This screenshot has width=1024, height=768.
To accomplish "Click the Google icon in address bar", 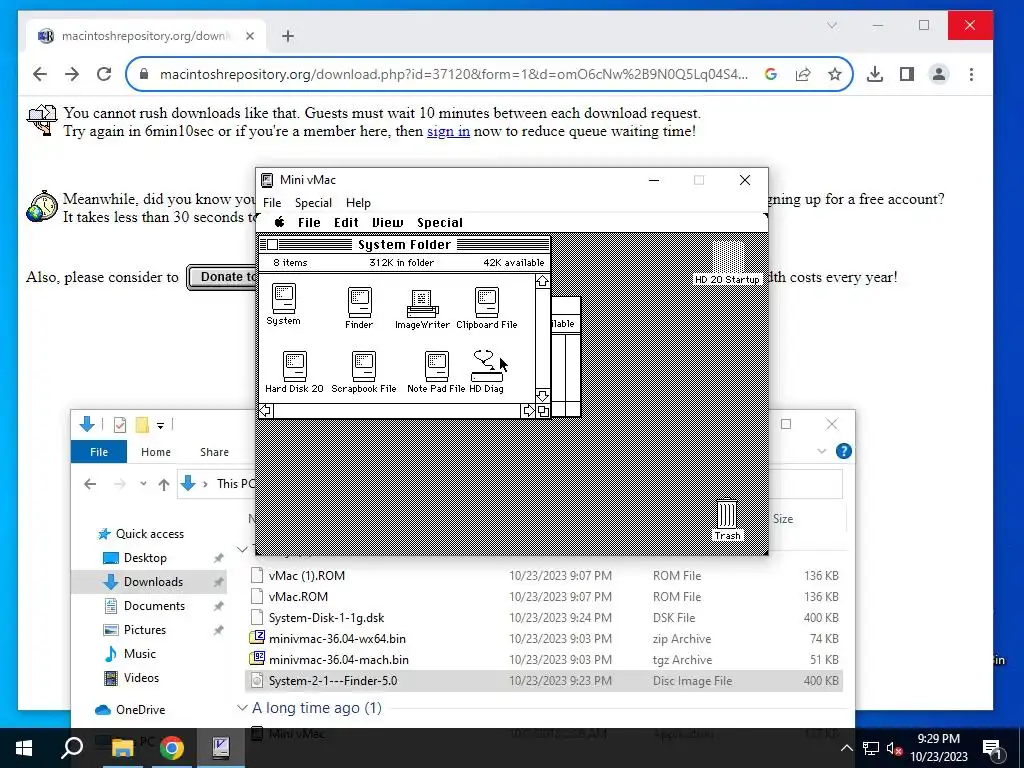I will coord(771,74).
